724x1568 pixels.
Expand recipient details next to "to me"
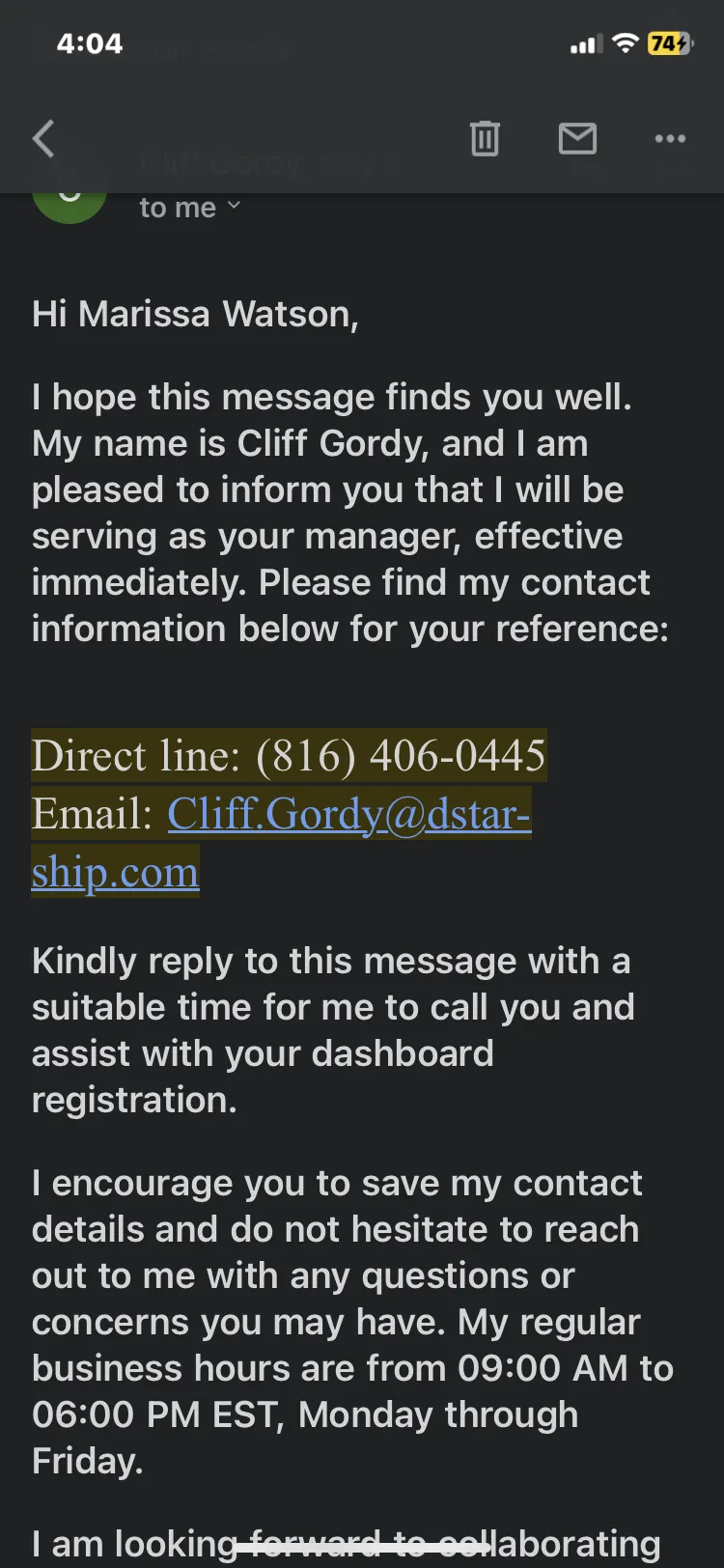(x=234, y=206)
